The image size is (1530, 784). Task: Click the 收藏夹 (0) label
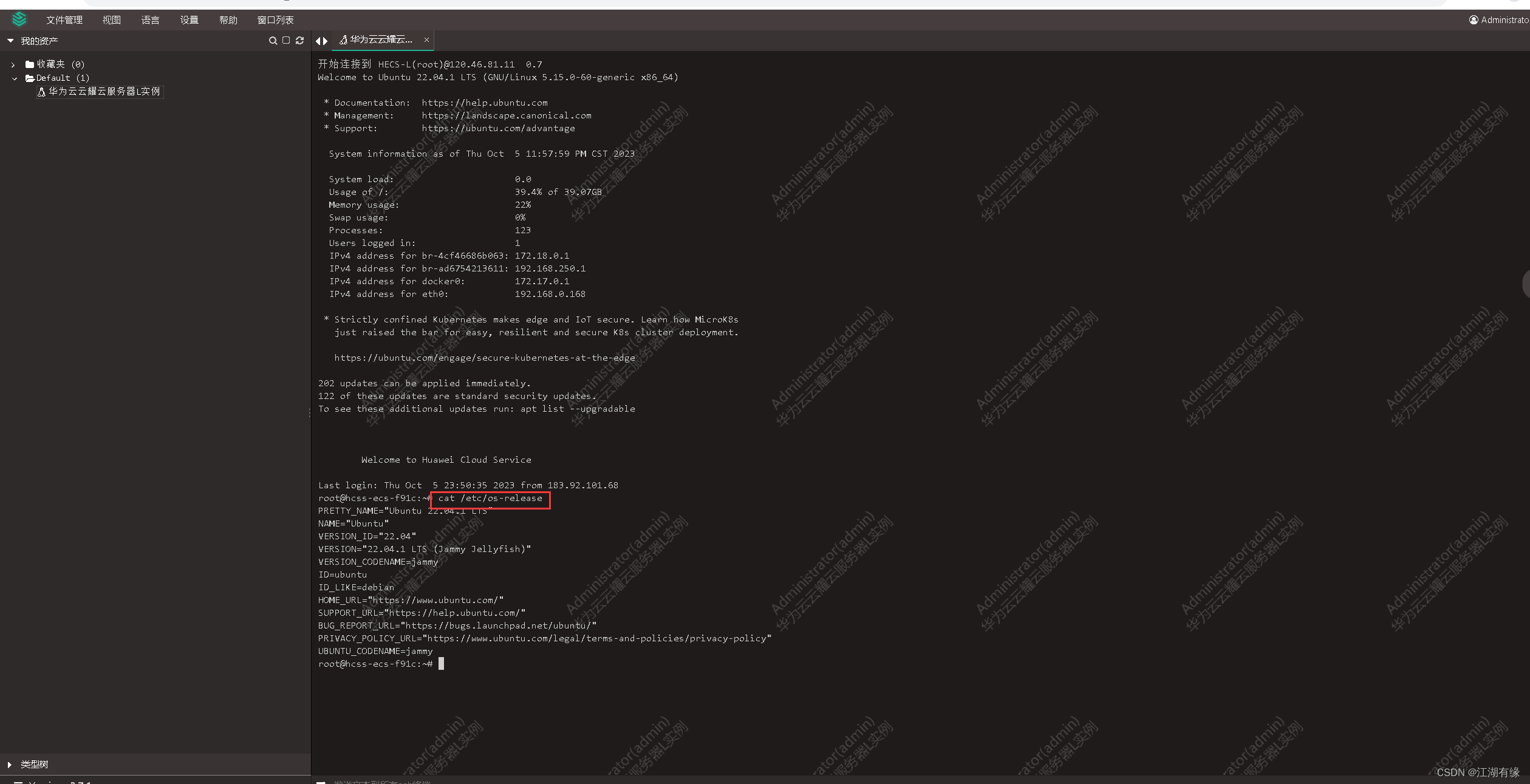[60, 64]
